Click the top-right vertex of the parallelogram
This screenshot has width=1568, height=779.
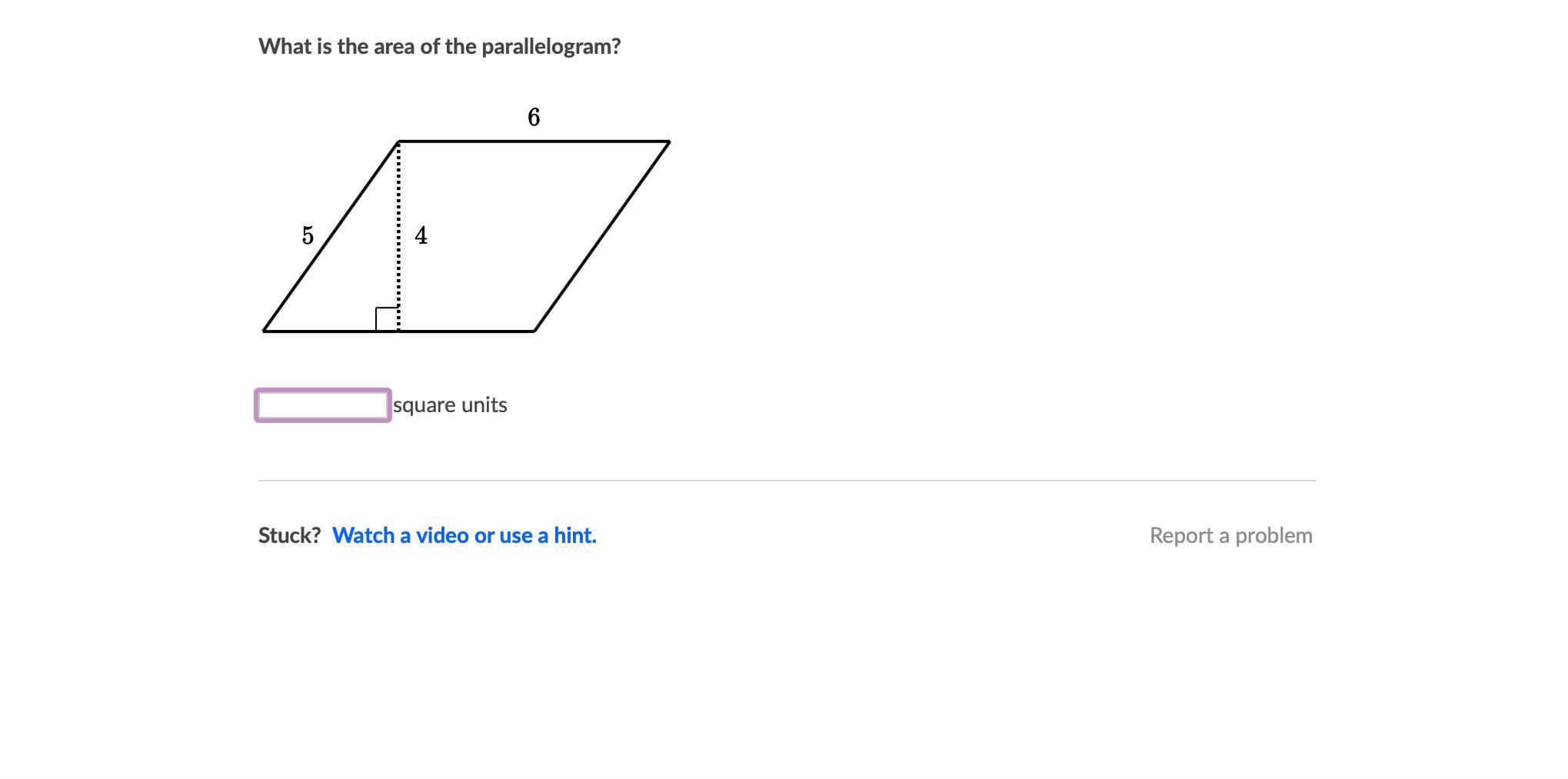669,141
